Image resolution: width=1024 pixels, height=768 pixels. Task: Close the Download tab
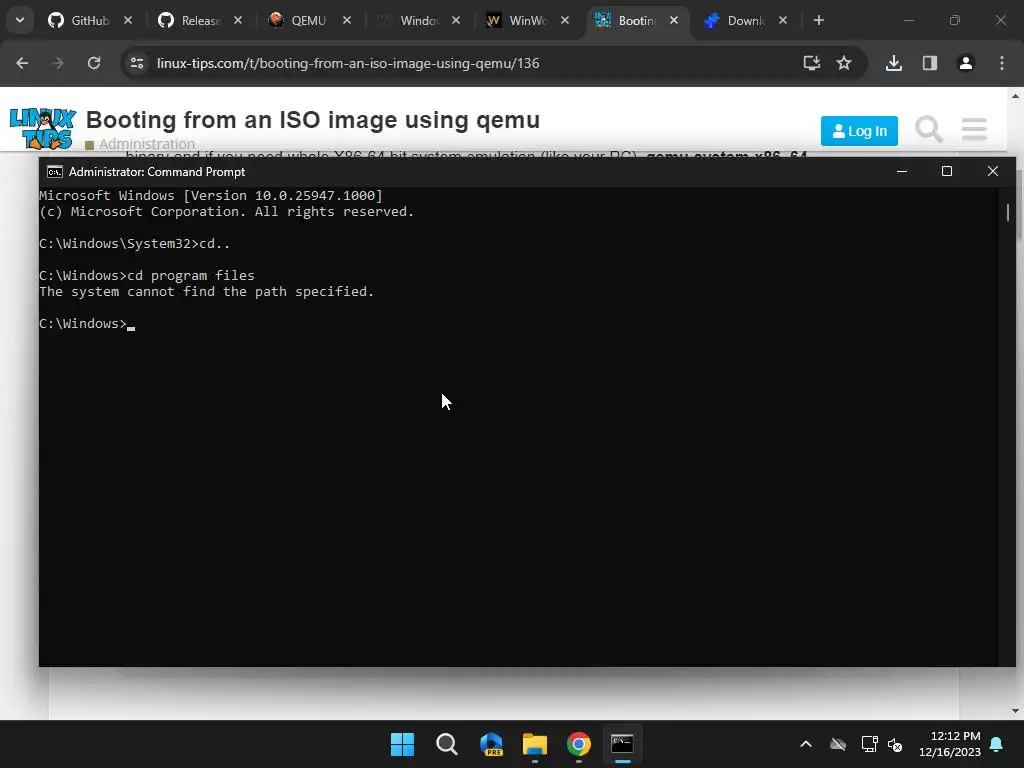click(x=783, y=20)
